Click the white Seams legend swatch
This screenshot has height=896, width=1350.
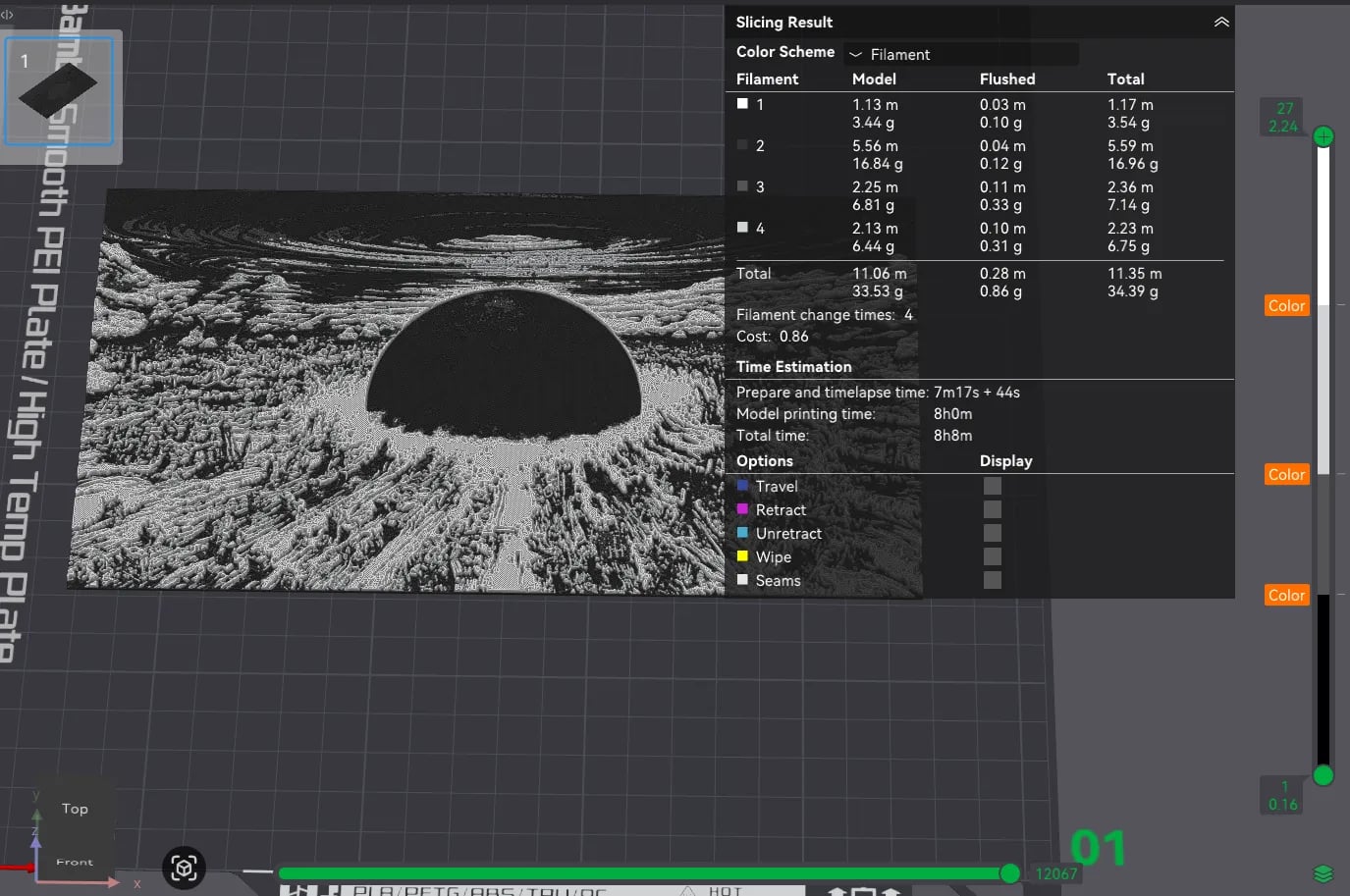pos(742,579)
